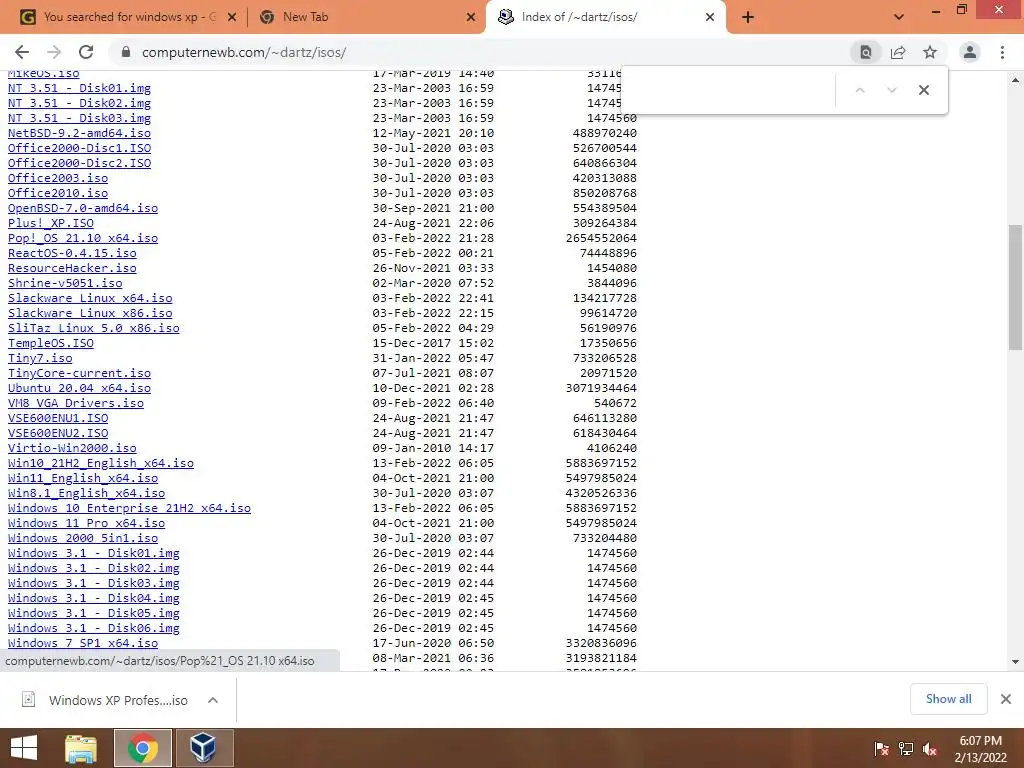Click the Slackware Linux x64.iso link
Viewport: 1024px width, 768px height.
[90, 298]
